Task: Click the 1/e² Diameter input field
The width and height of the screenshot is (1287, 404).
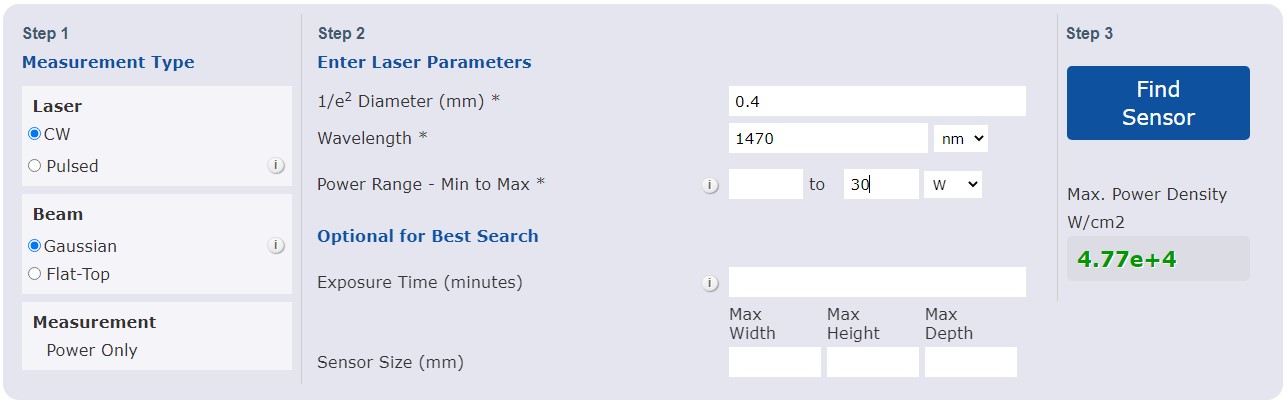Action: pyautogui.click(x=877, y=101)
